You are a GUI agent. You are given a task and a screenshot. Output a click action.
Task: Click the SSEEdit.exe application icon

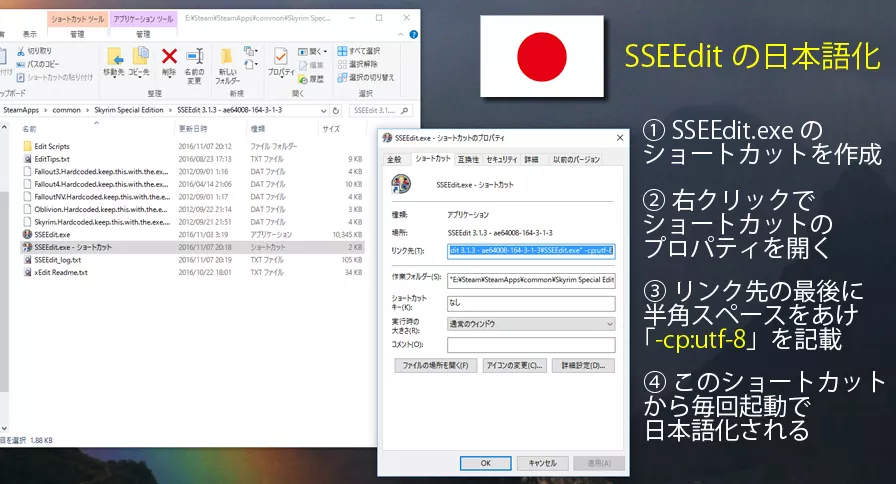[27, 234]
